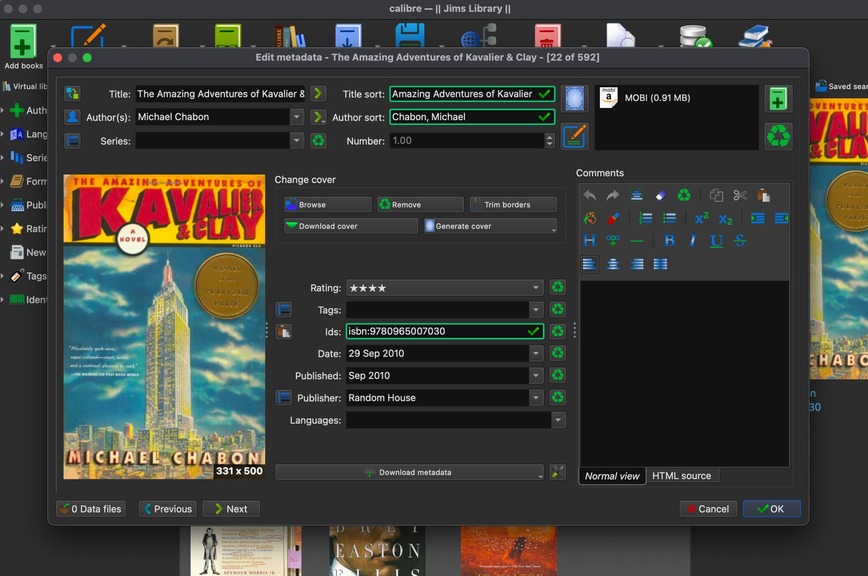
Task: Paste ISBN into Ids icon
Action: 284,331
